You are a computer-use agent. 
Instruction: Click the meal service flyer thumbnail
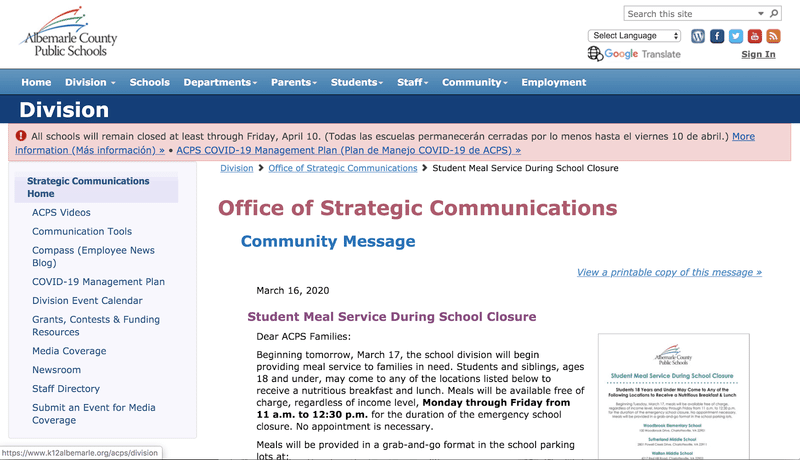coord(673,396)
